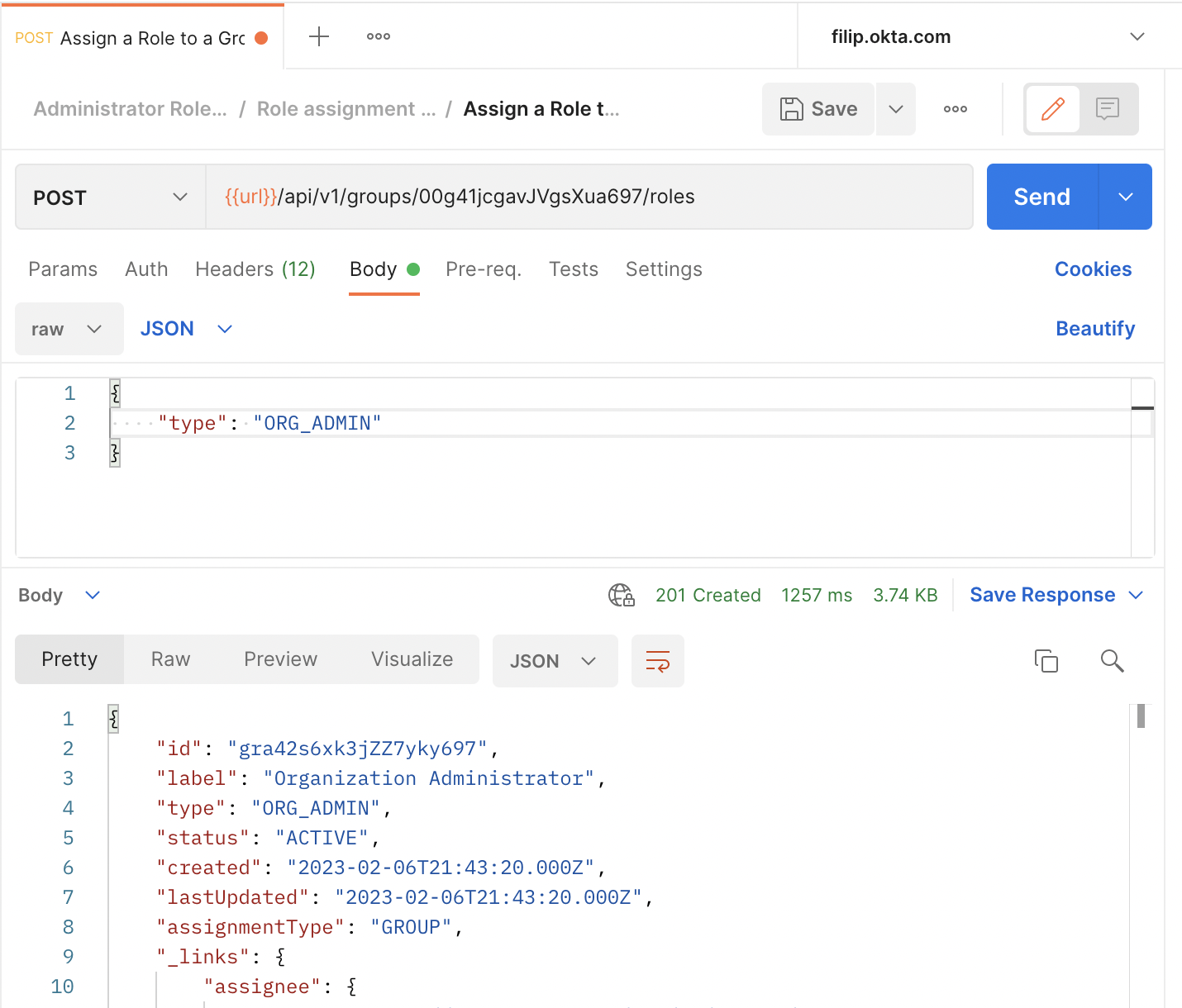Open more request actions with the three dots
1182x1008 pixels.
click(x=956, y=108)
